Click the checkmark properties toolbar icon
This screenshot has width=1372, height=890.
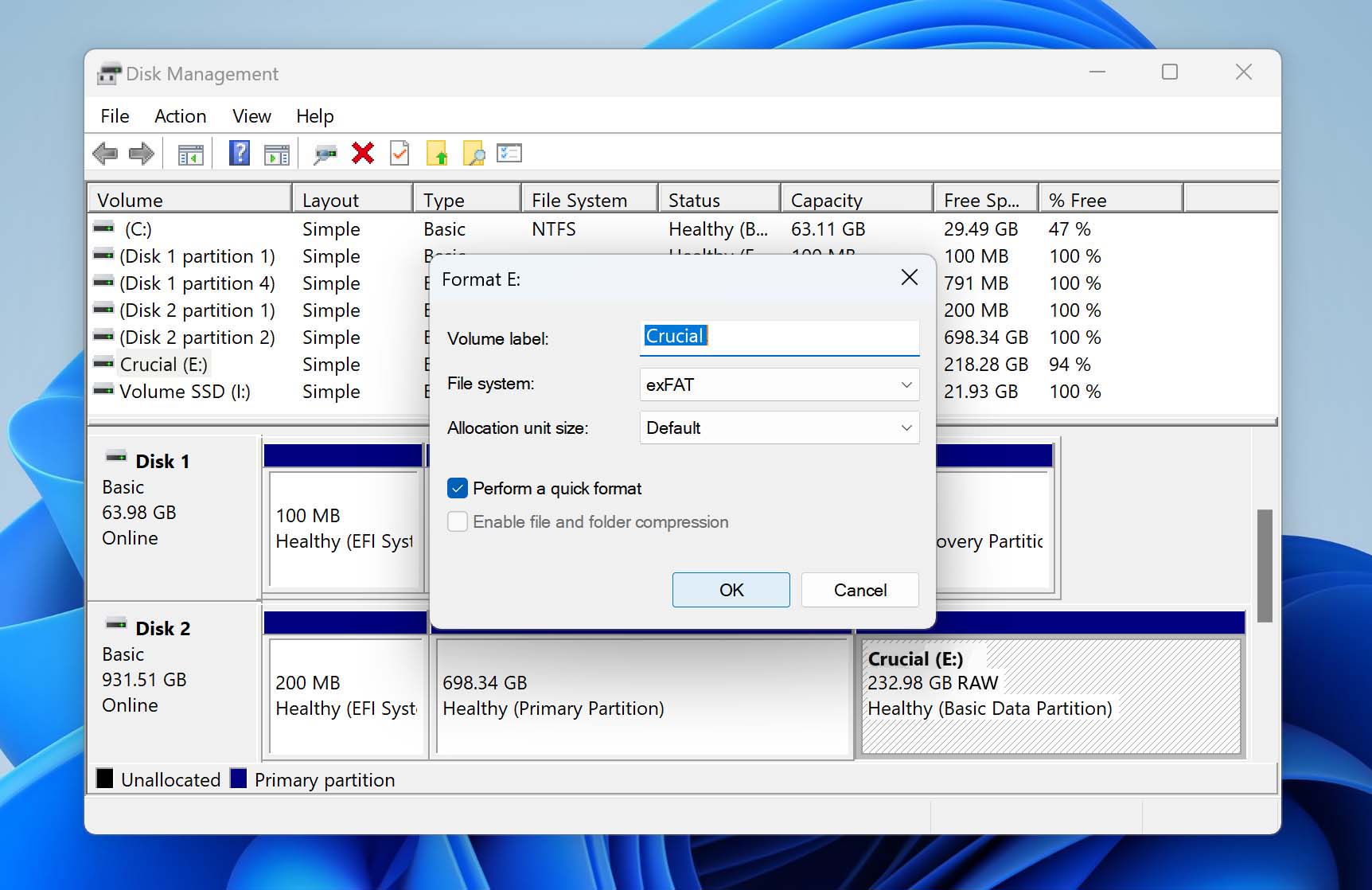coord(400,153)
